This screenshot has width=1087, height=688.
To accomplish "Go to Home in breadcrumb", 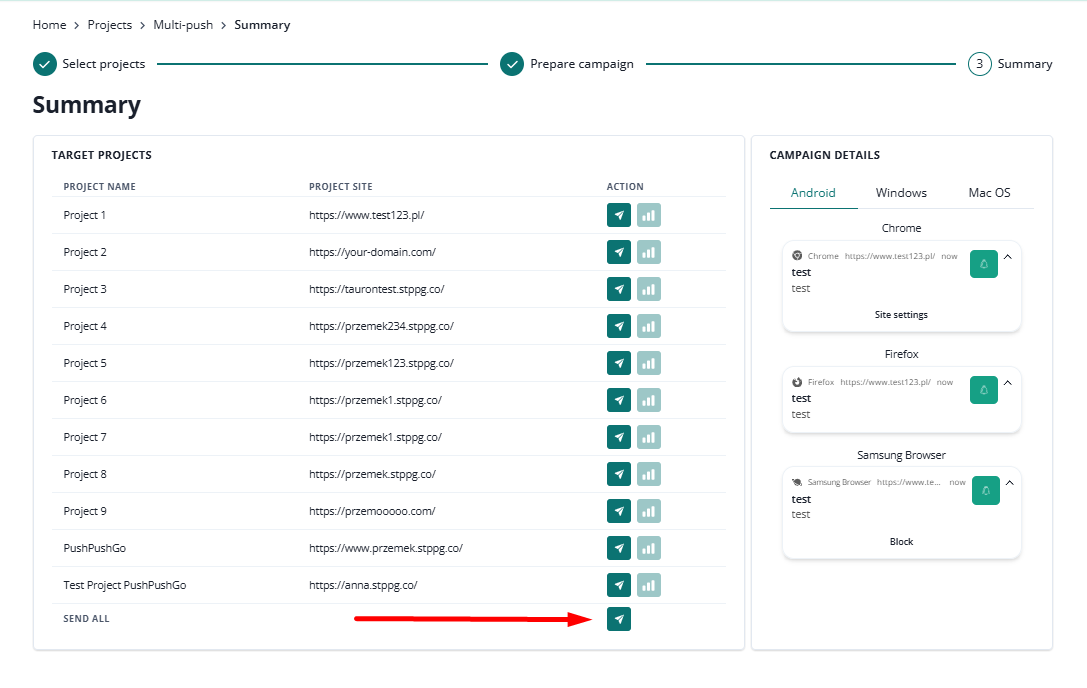I will click(49, 25).
